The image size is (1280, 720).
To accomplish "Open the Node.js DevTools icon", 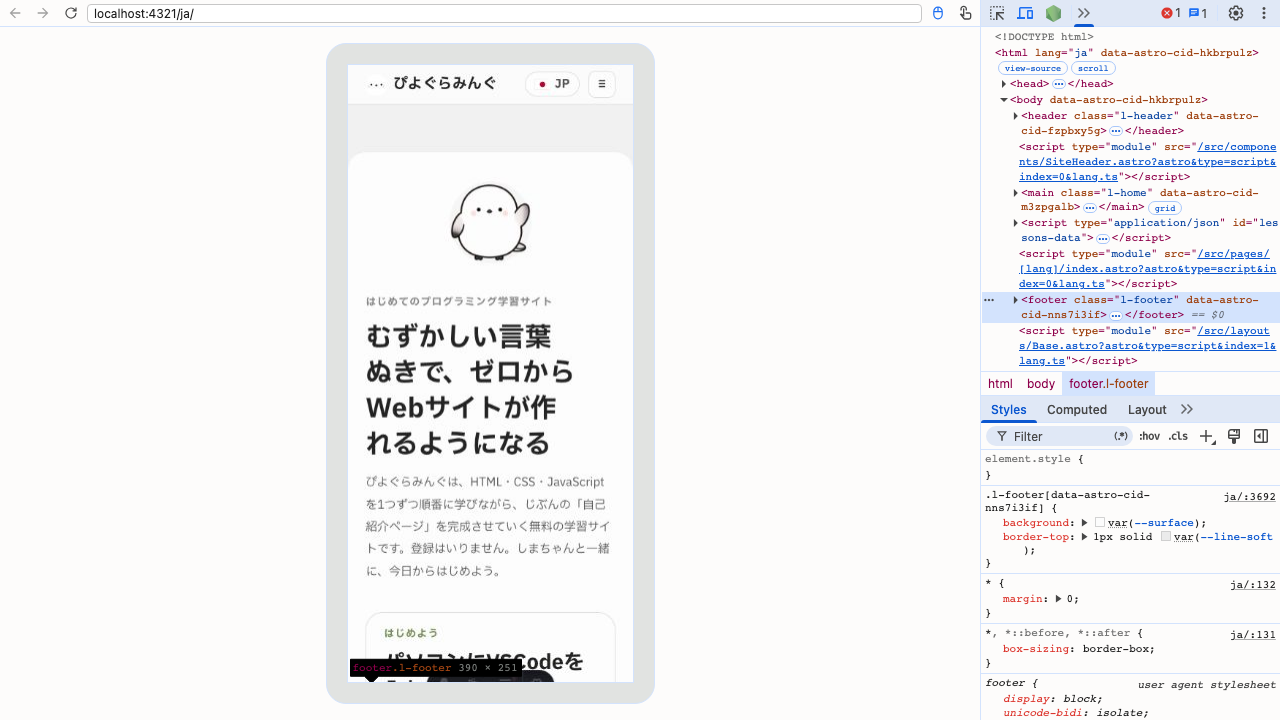I will point(1053,13).
